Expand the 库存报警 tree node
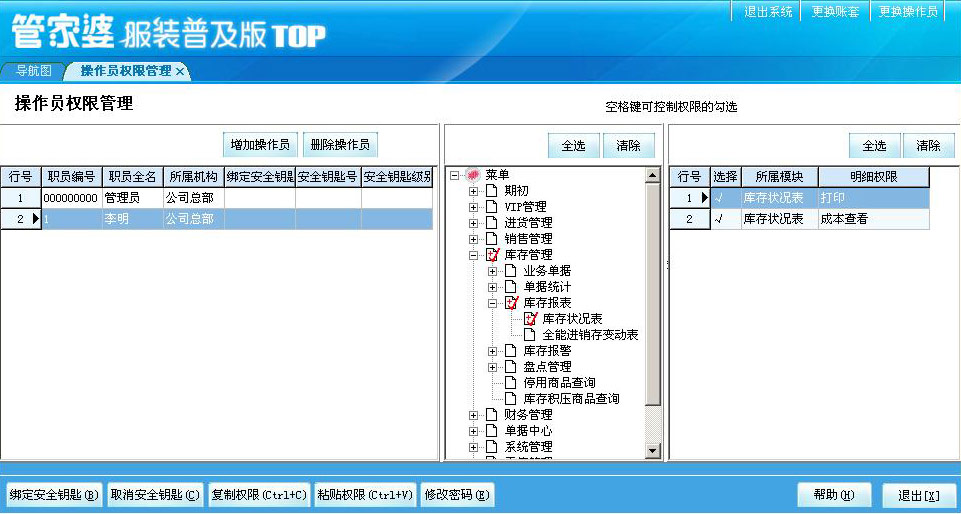The width and height of the screenshot is (961, 514). [x=492, y=351]
